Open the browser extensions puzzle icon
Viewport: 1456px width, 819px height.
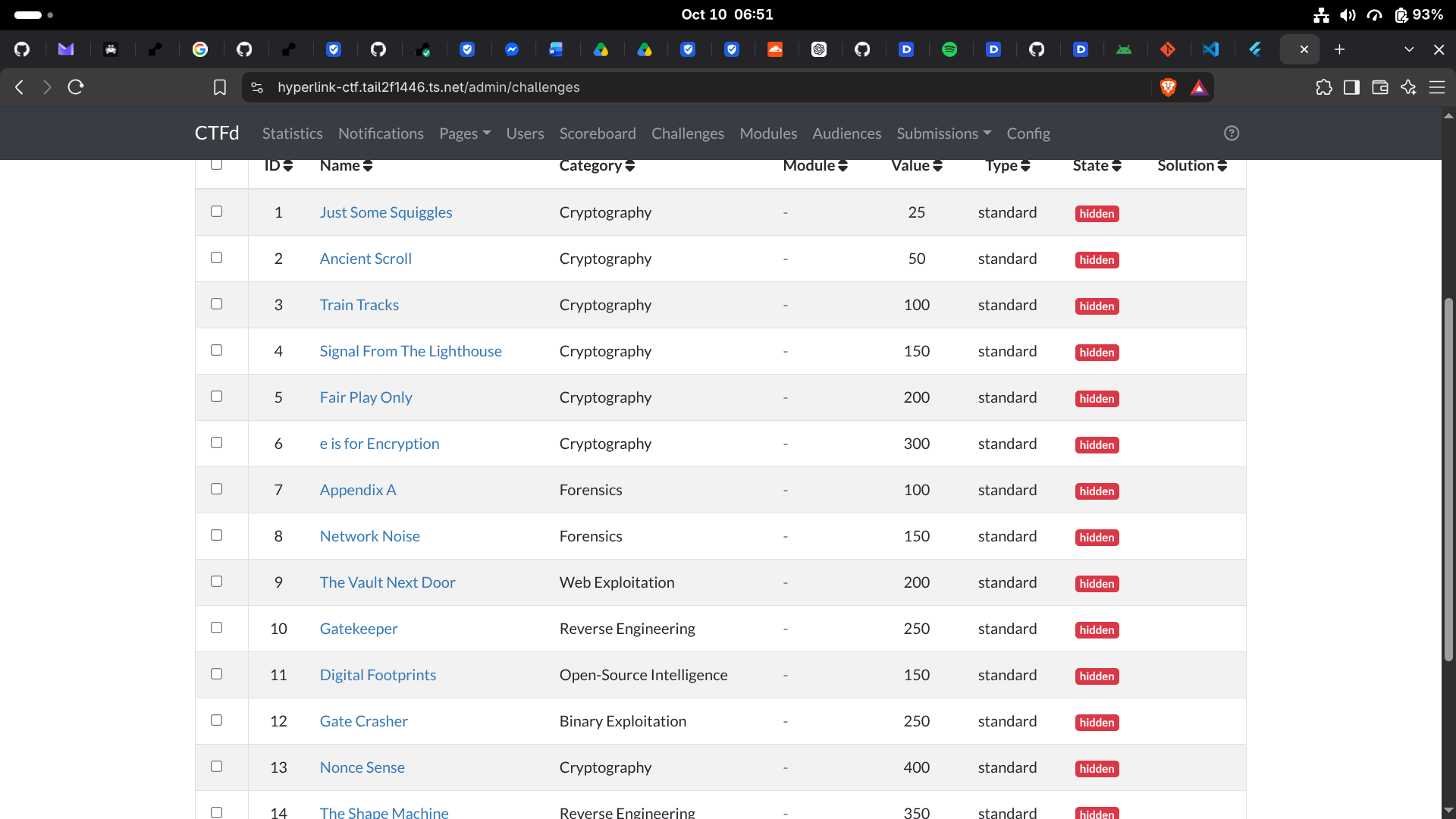(1324, 87)
